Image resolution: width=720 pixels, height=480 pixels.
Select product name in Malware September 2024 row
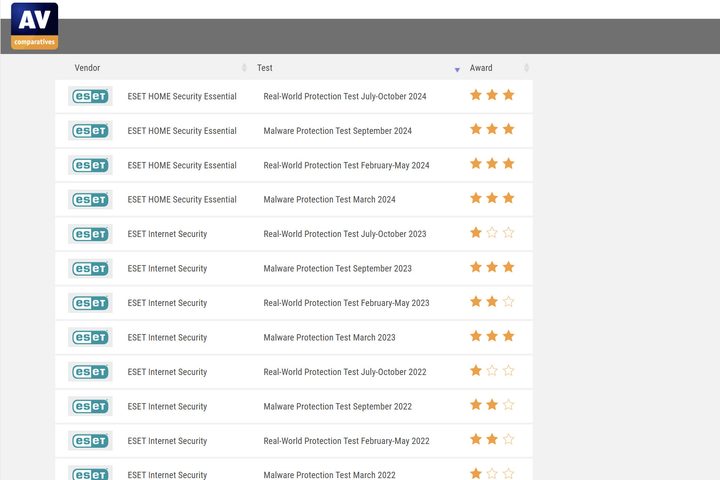point(182,131)
